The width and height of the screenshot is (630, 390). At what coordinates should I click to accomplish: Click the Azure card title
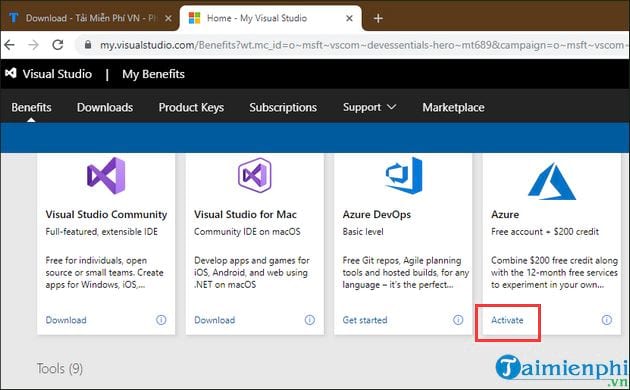(505, 214)
